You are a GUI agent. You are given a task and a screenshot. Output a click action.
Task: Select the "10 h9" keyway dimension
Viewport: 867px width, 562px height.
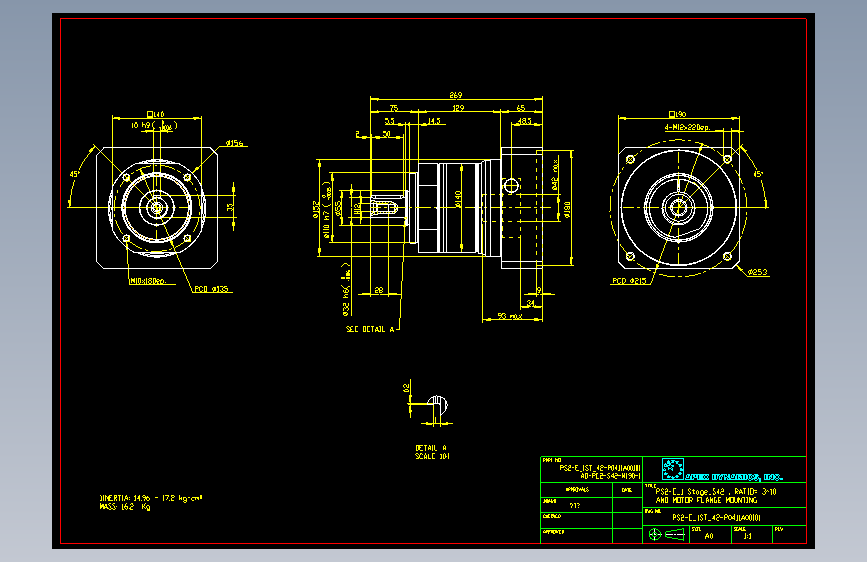(x=154, y=126)
